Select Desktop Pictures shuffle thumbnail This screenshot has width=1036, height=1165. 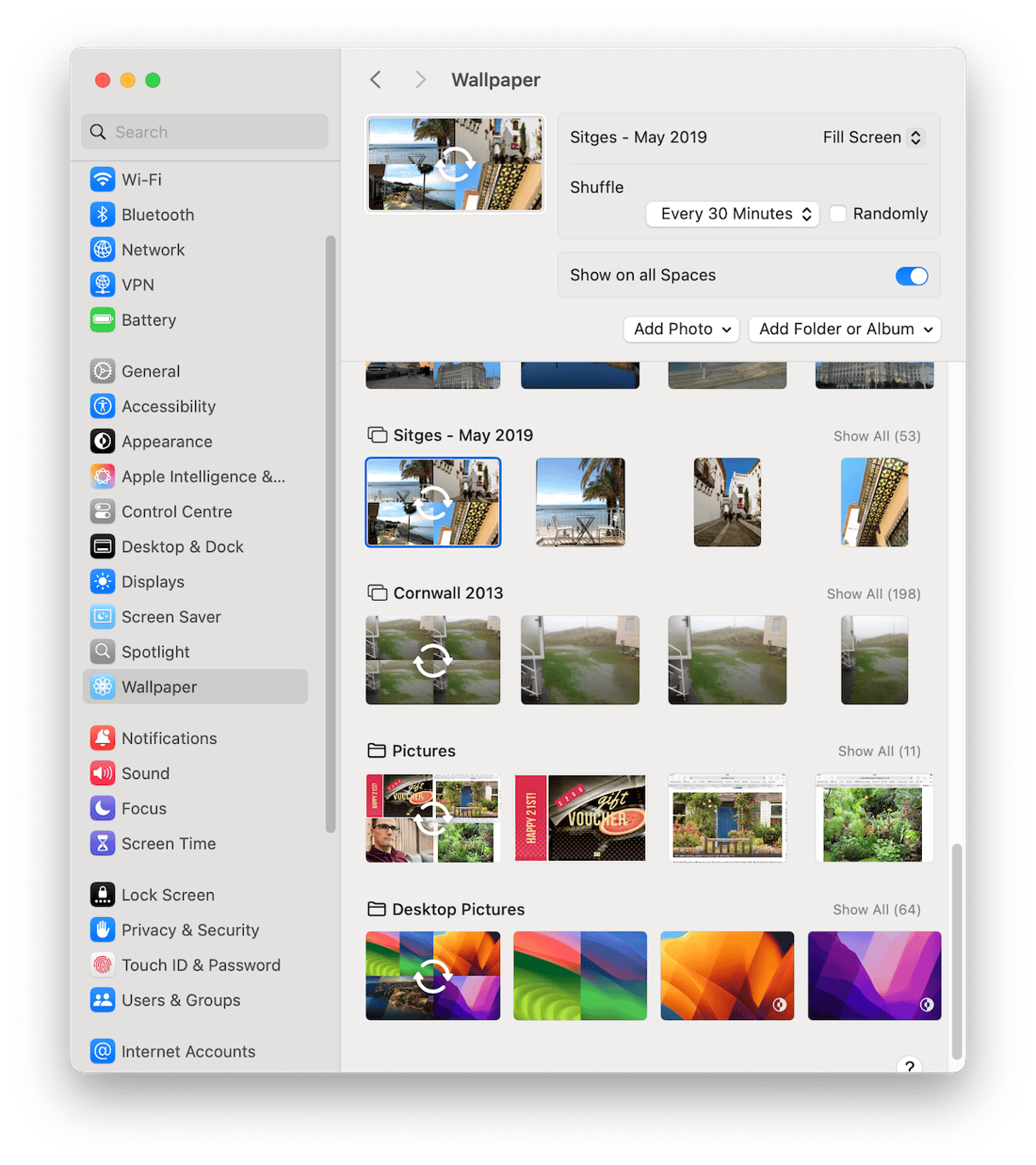433,976
